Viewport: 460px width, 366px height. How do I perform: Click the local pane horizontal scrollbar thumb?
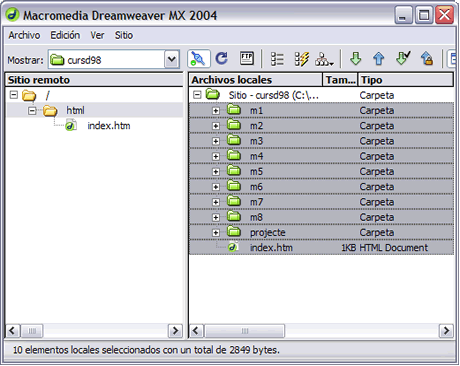click(x=245, y=331)
